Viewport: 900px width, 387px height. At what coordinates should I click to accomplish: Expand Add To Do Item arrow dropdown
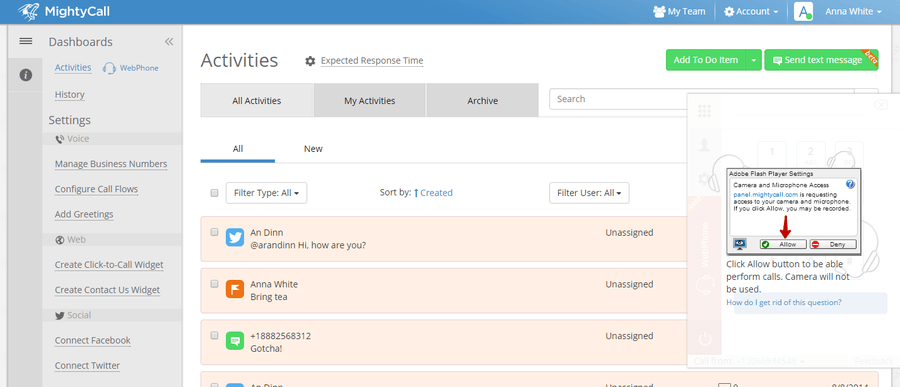(x=753, y=60)
